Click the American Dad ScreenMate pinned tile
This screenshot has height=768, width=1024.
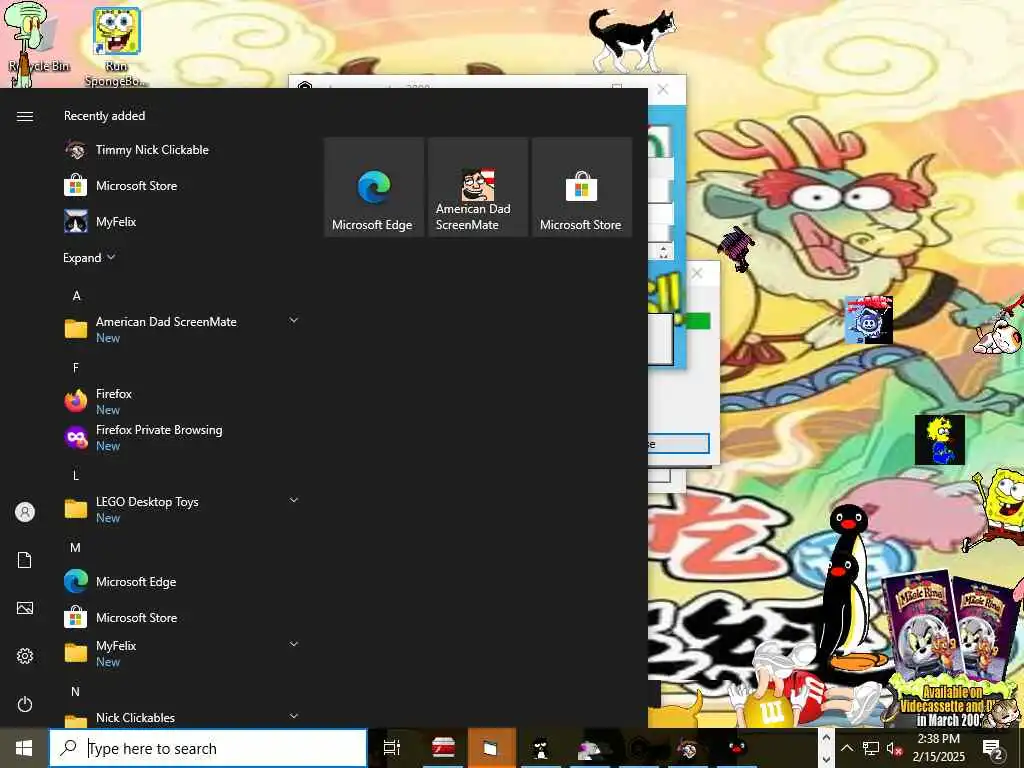pyautogui.click(x=477, y=187)
